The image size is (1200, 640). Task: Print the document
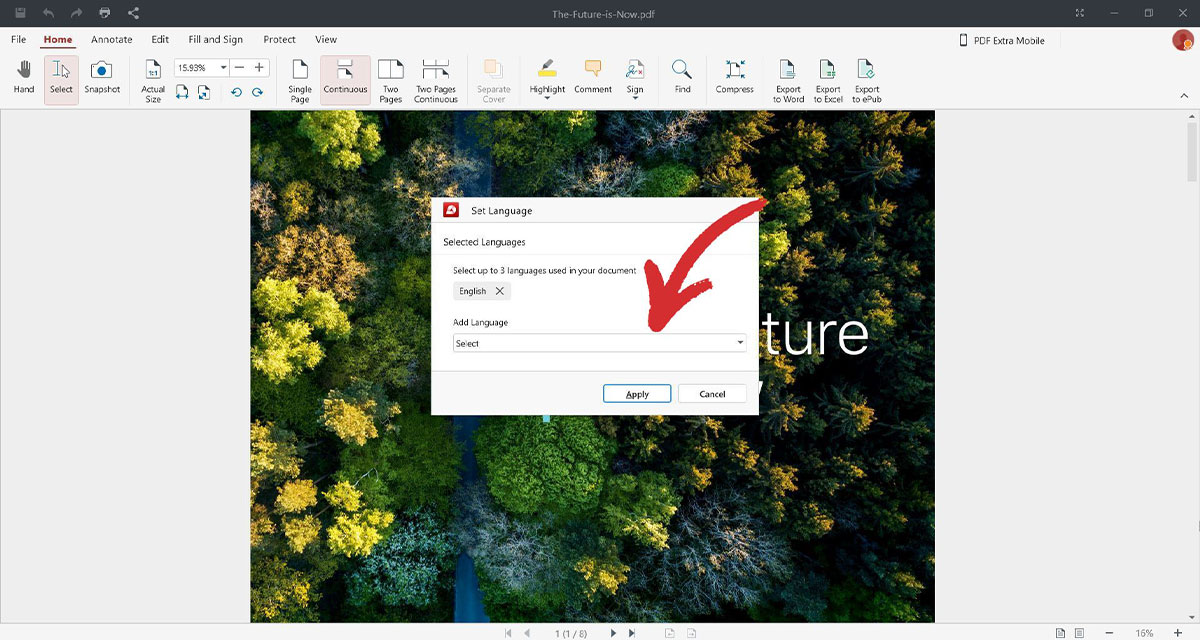[x=105, y=13]
